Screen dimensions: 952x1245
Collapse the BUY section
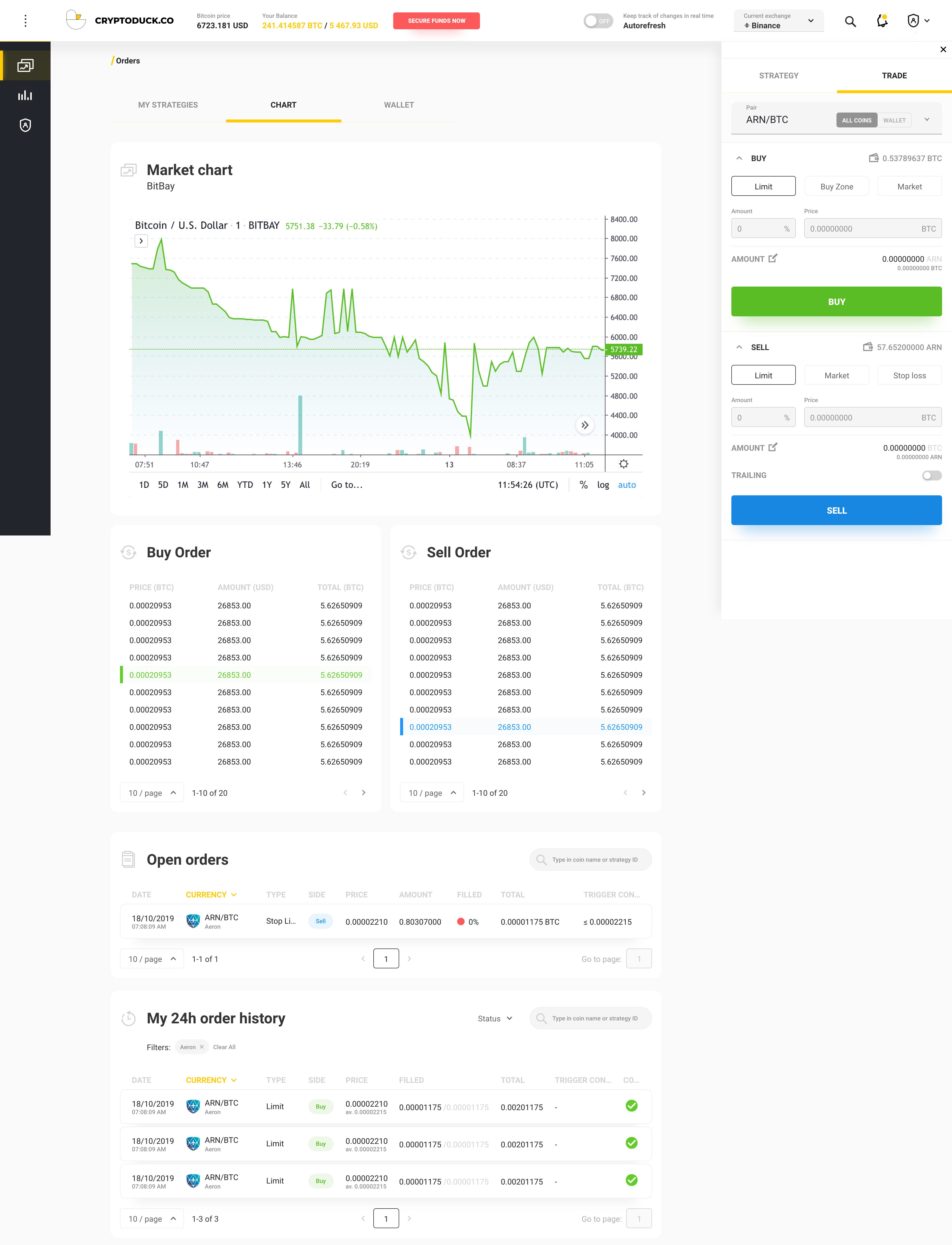pyautogui.click(x=739, y=158)
